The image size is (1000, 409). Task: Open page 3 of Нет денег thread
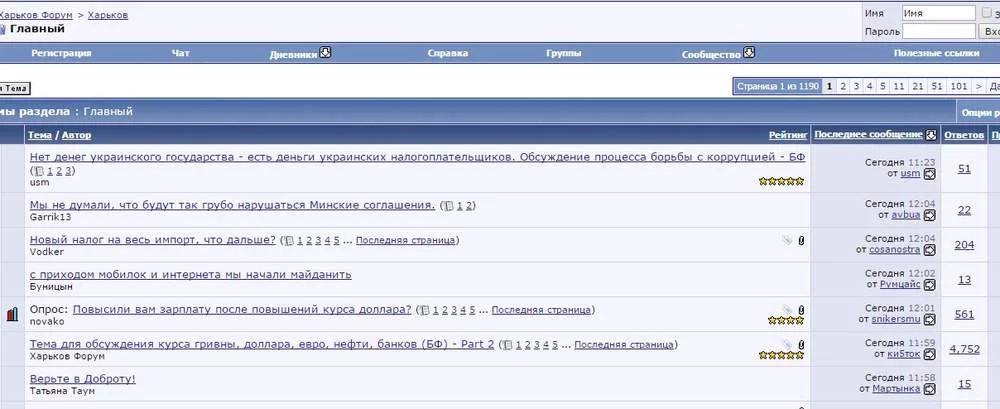click(68, 171)
